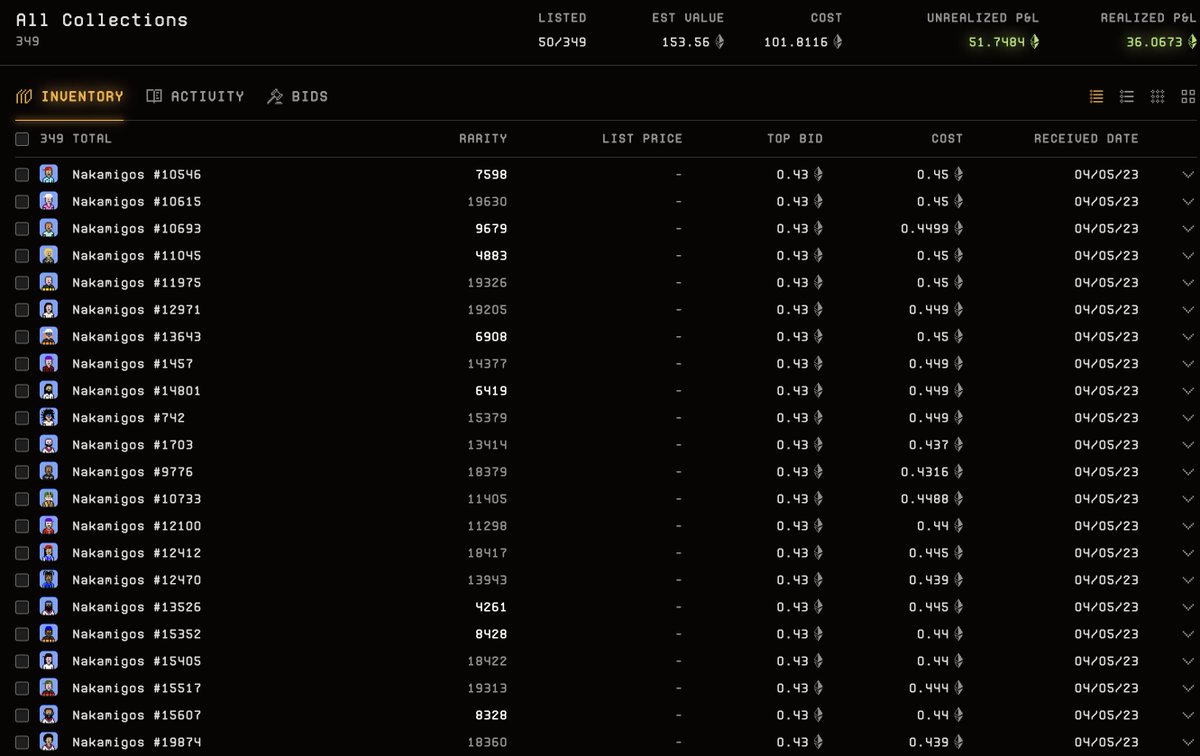Viewport: 1200px width, 756px height.
Task: Check the box for Nakamigos #10693
Action: pos(22,228)
